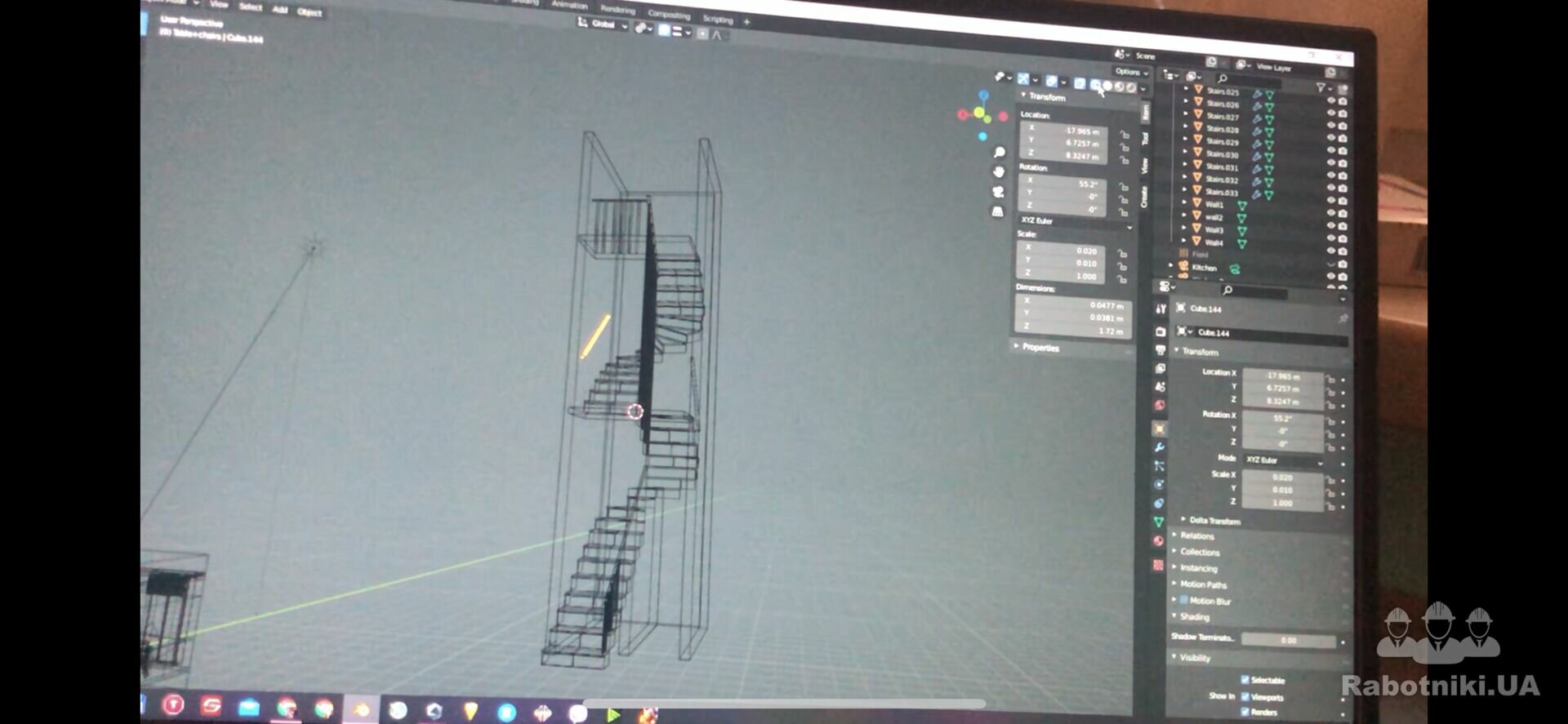The width and height of the screenshot is (1568, 724).
Task: Open Object Data green triangle properties tab
Action: [x=1158, y=522]
